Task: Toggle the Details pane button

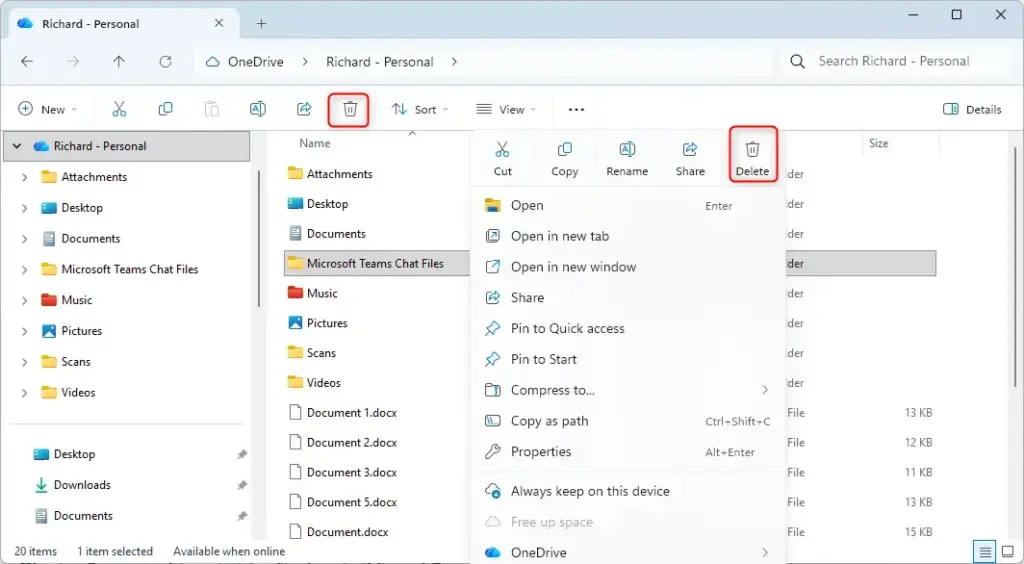Action: click(972, 109)
